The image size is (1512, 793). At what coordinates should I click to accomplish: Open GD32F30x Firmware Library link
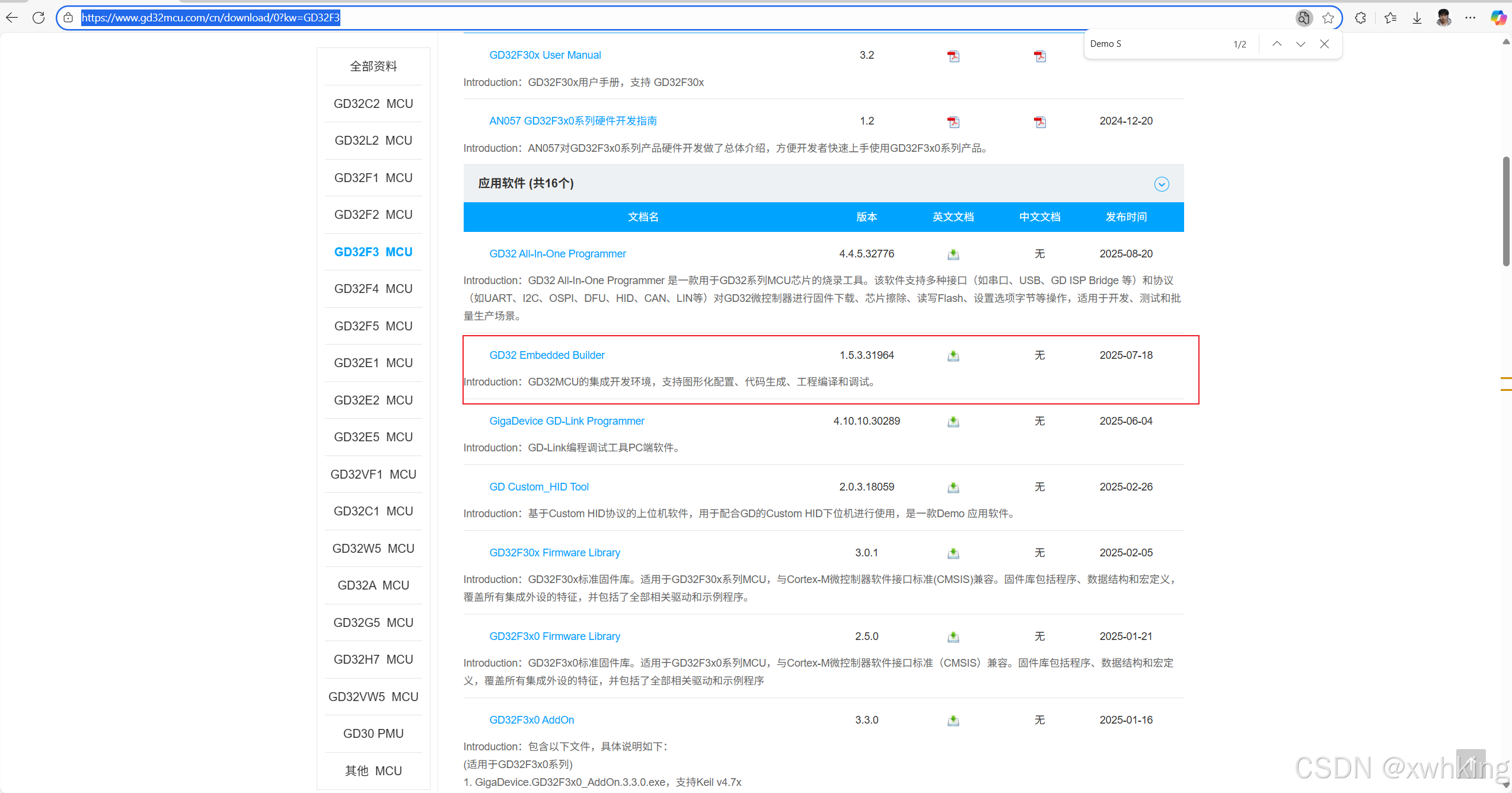[x=554, y=553]
